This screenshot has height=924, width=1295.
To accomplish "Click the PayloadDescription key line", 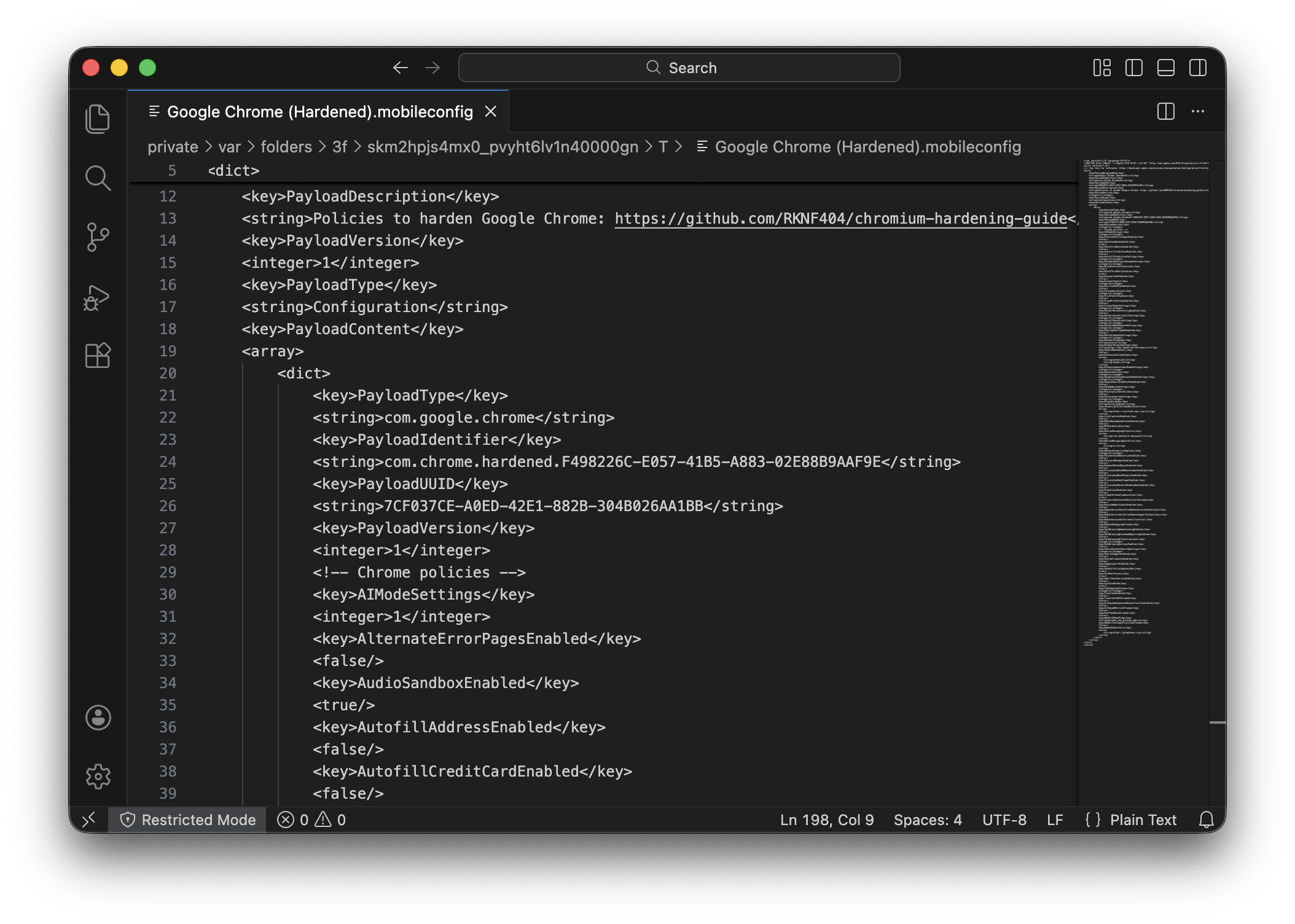I will pos(370,196).
